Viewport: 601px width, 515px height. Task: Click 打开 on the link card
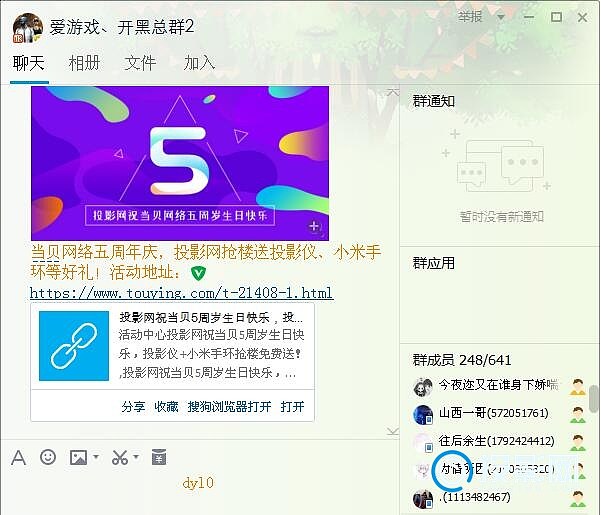(x=292, y=407)
